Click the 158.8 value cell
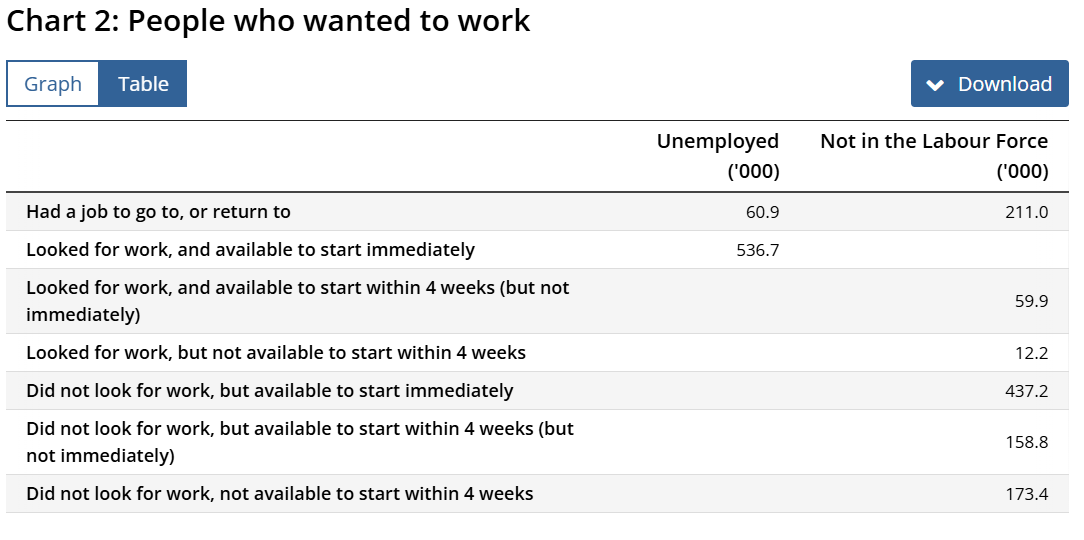 1027,443
